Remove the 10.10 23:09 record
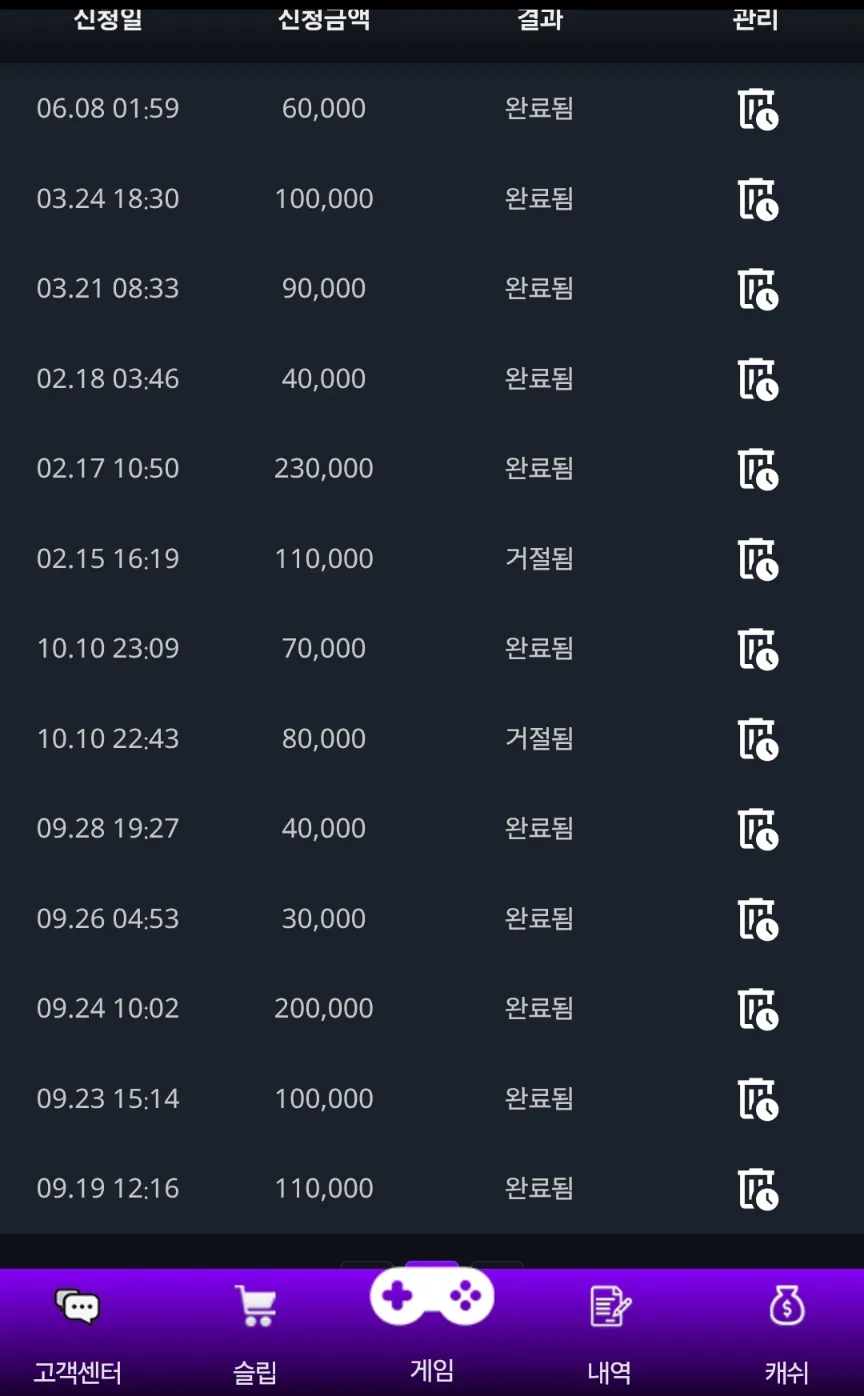Screen dimensions: 864x1396 tap(757, 649)
